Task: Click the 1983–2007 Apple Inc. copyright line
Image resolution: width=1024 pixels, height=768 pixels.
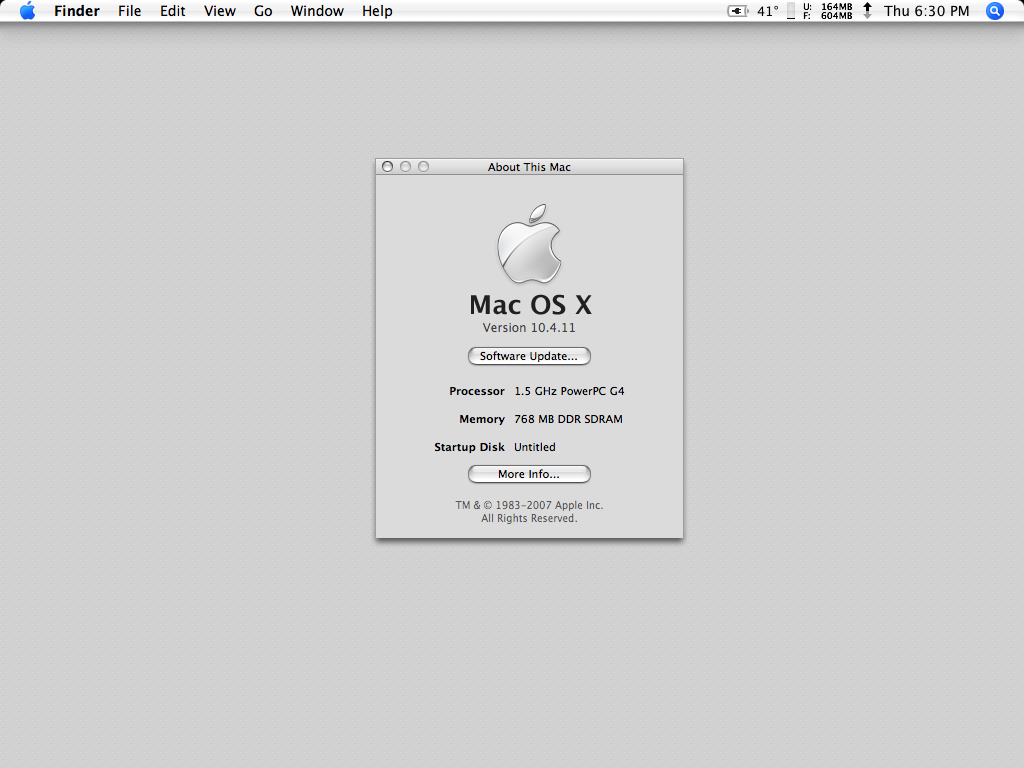Action: [x=529, y=505]
